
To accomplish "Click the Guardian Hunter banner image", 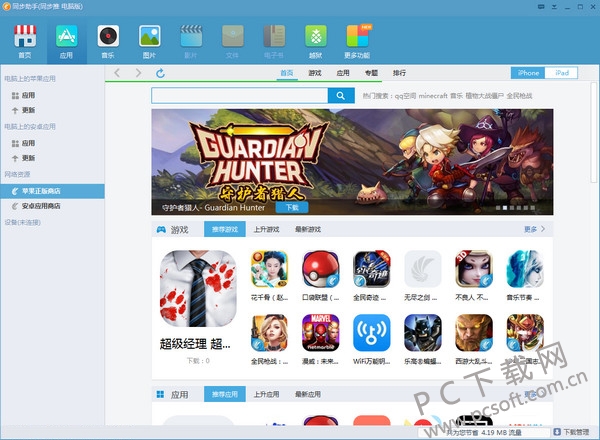I will 352,162.
